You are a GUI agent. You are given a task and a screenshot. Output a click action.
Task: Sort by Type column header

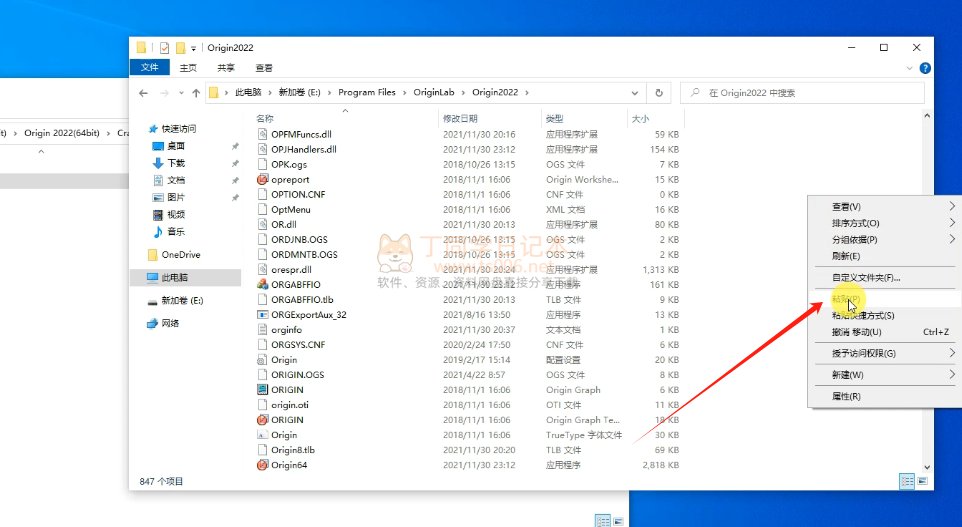point(583,118)
